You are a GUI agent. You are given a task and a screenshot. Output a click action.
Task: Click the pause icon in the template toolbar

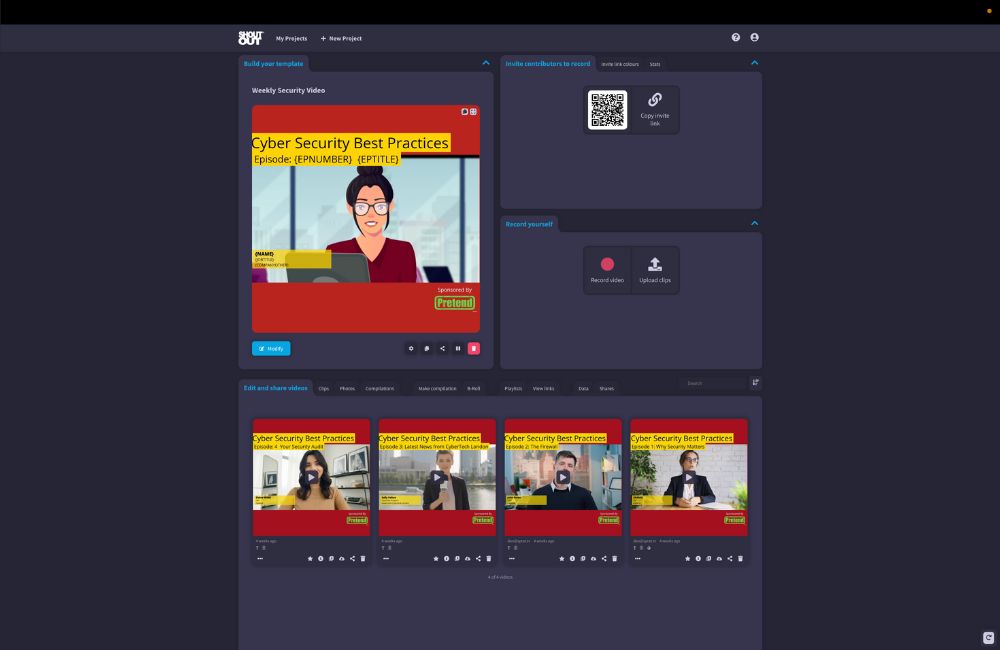coord(458,348)
